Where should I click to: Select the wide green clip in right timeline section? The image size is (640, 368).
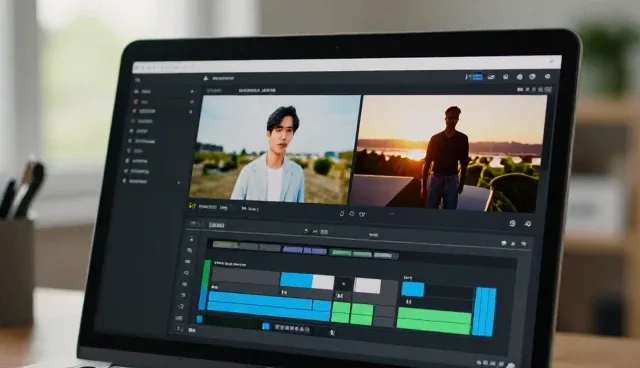tap(434, 321)
